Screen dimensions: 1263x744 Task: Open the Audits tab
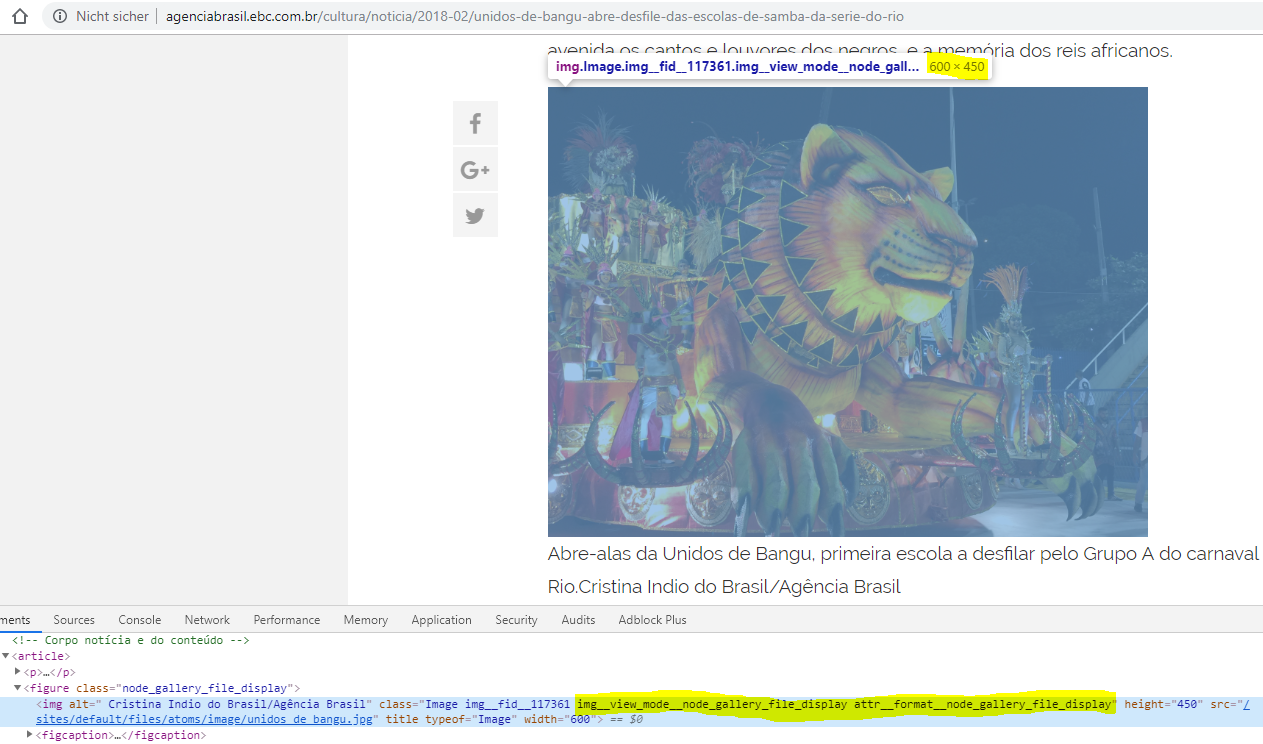578,620
